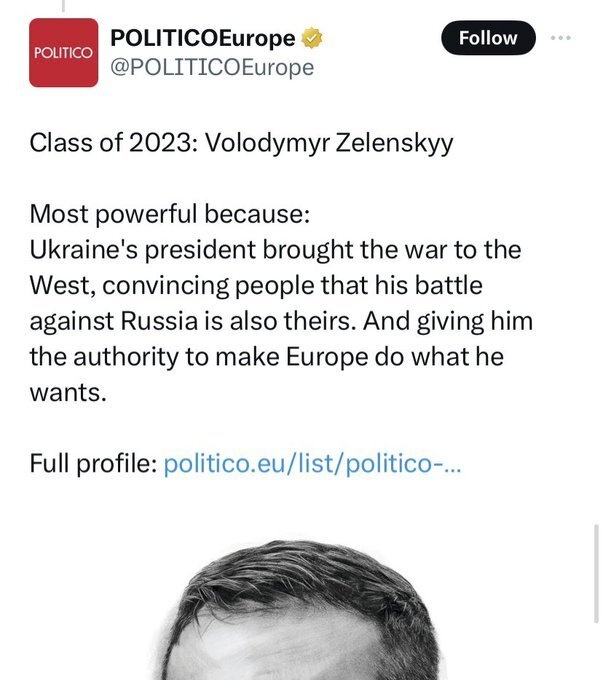The width and height of the screenshot is (603, 680).
Task: Click the 'West, convincing people' text line
Action: [x=256, y=286]
